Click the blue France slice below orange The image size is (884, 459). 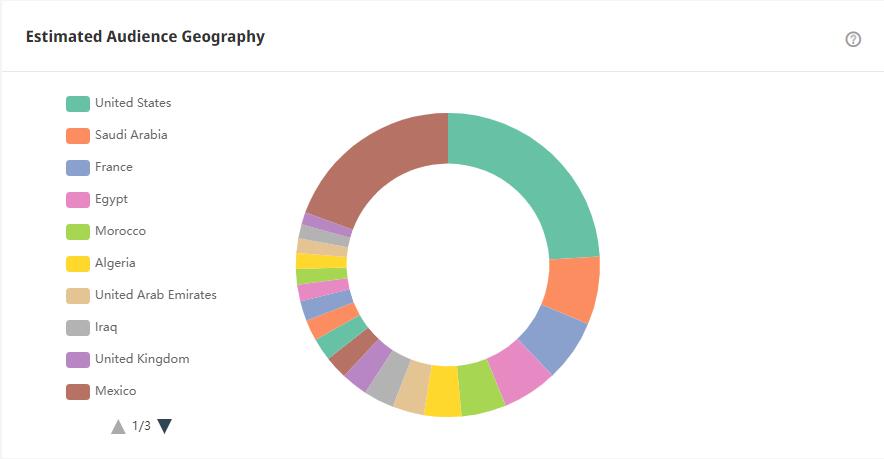(x=555, y=338)
